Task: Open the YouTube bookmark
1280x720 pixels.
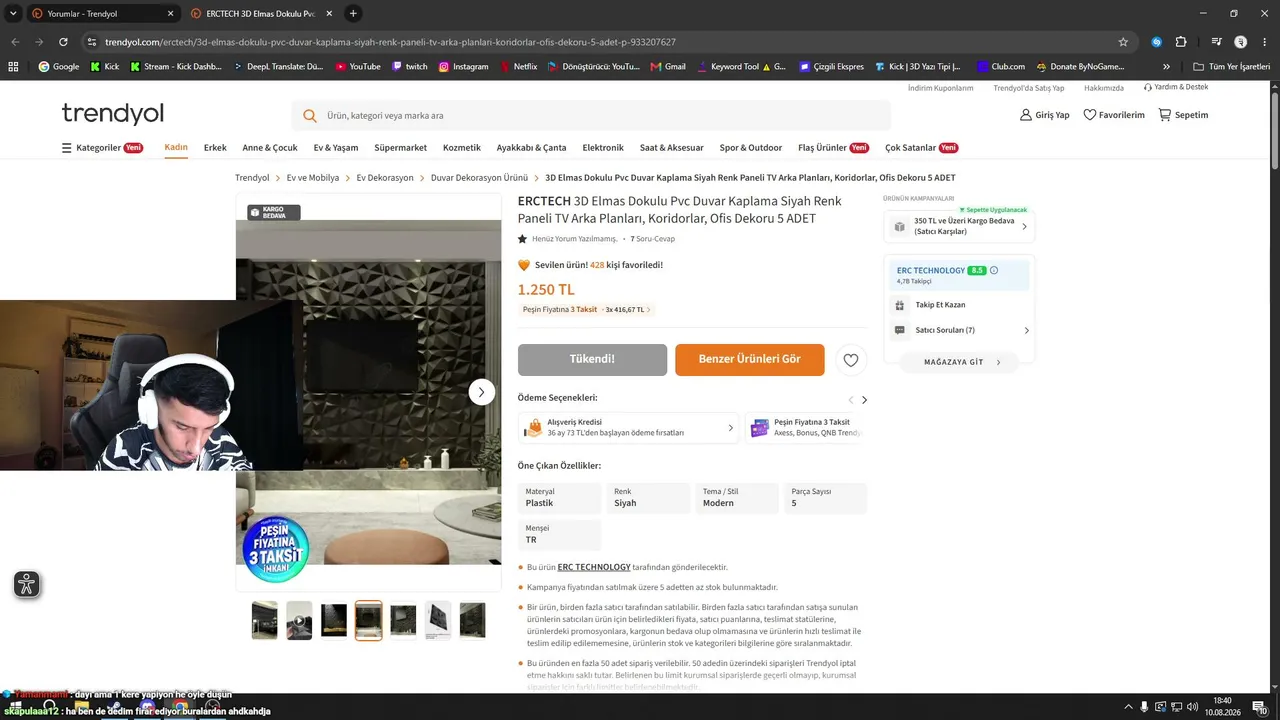Action: [358, 67]
